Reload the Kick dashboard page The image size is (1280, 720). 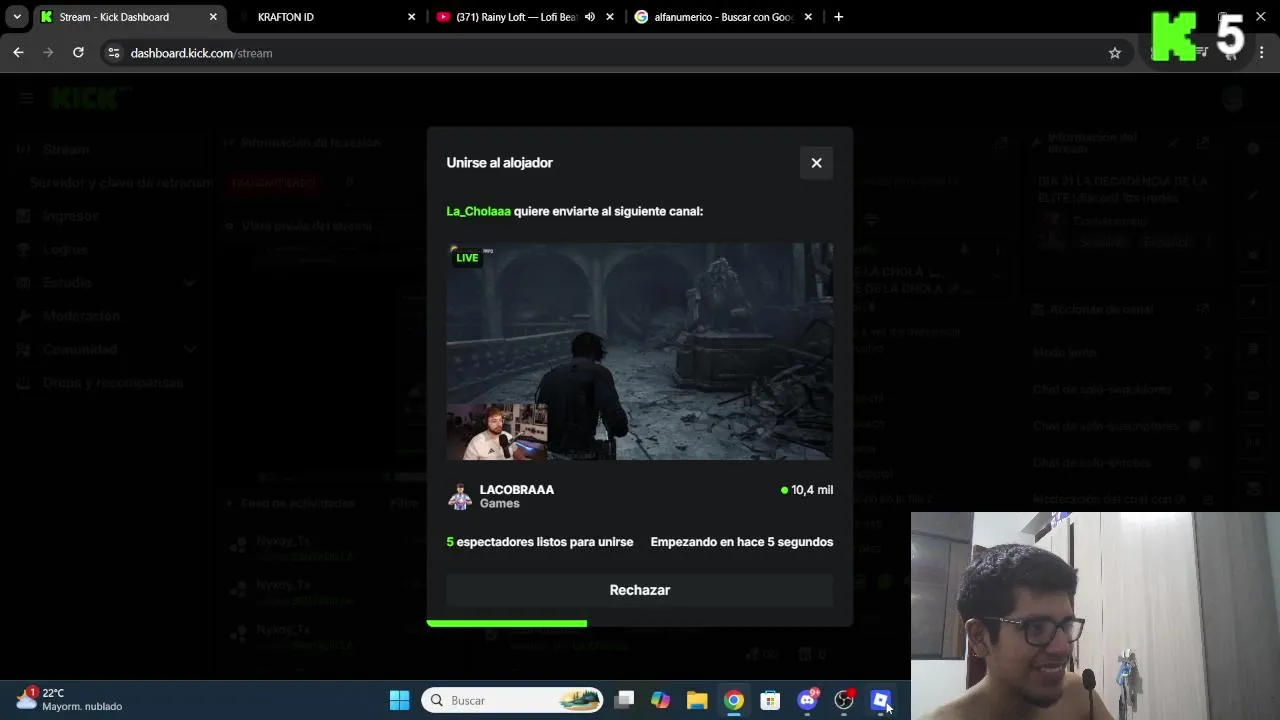coord(78,53)
